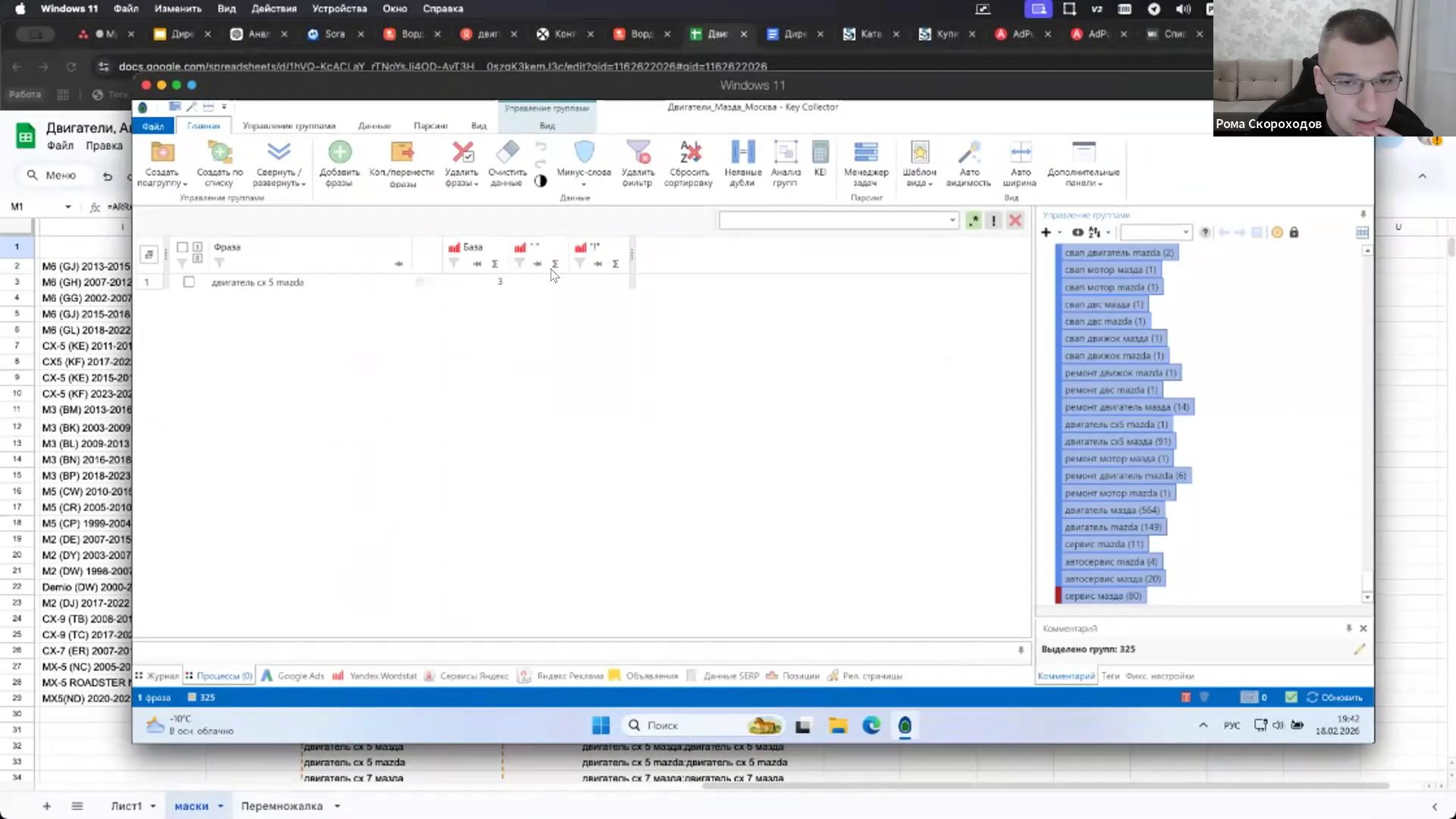The width and height of the screenshot is (1456, 819).
Task: Toggle the eye visibility icon in groups panel
Action: click(x=1078, y=232)
